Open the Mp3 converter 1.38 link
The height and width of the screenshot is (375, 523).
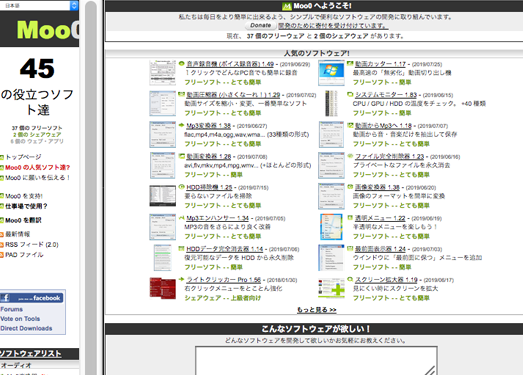coord(208,126)
